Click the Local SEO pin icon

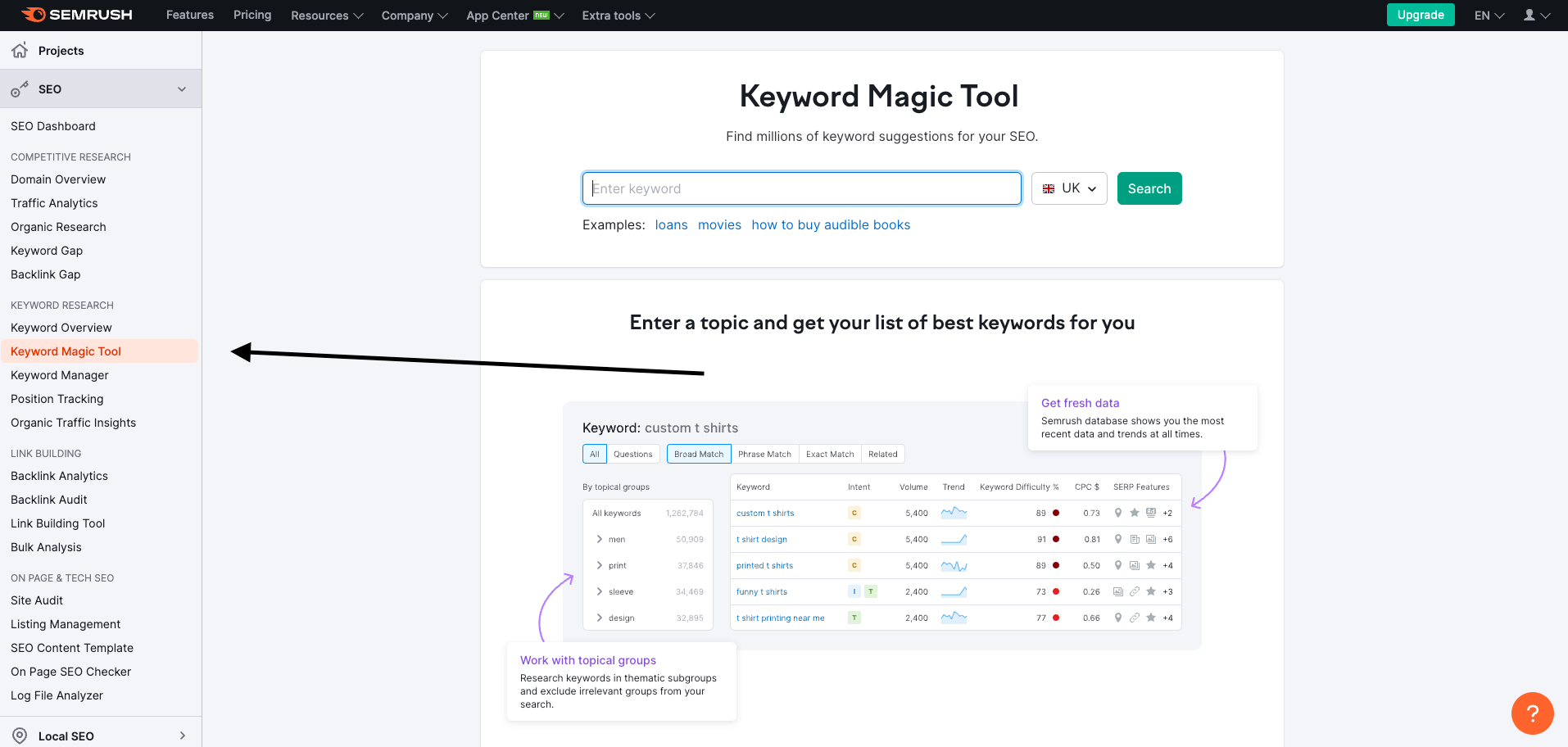[x=20, y=736]
